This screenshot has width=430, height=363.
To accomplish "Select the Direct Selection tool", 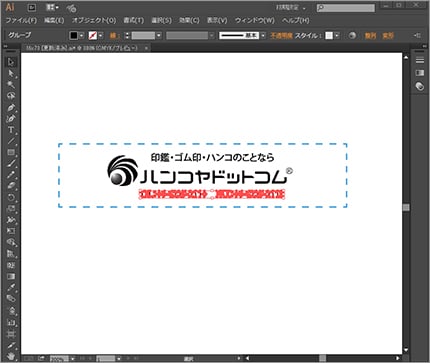I will tap(11, 73).
